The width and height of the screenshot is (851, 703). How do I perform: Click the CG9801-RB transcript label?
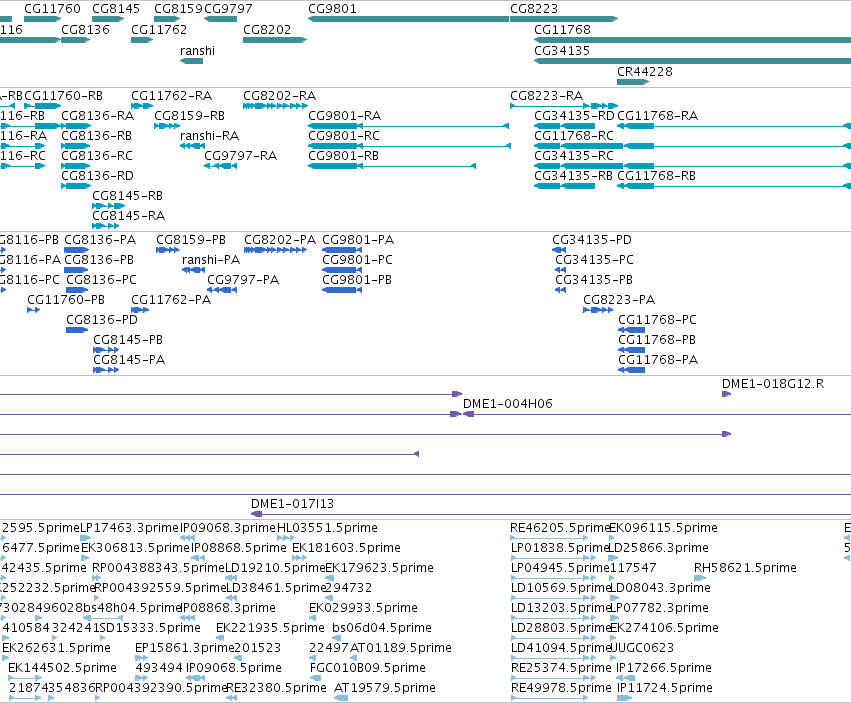click(x=344, y=156)
